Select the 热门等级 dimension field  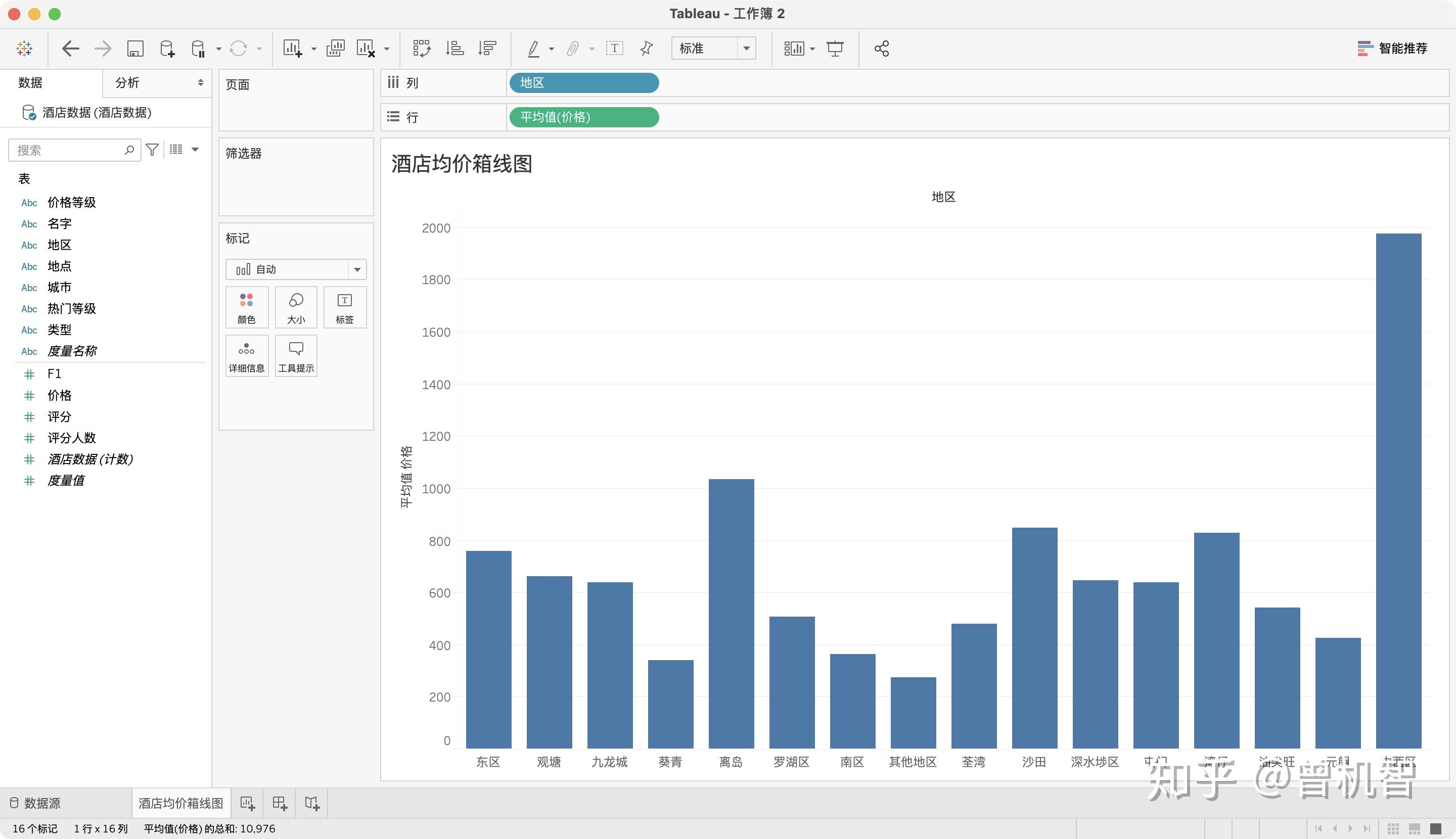tap(71, 308)
